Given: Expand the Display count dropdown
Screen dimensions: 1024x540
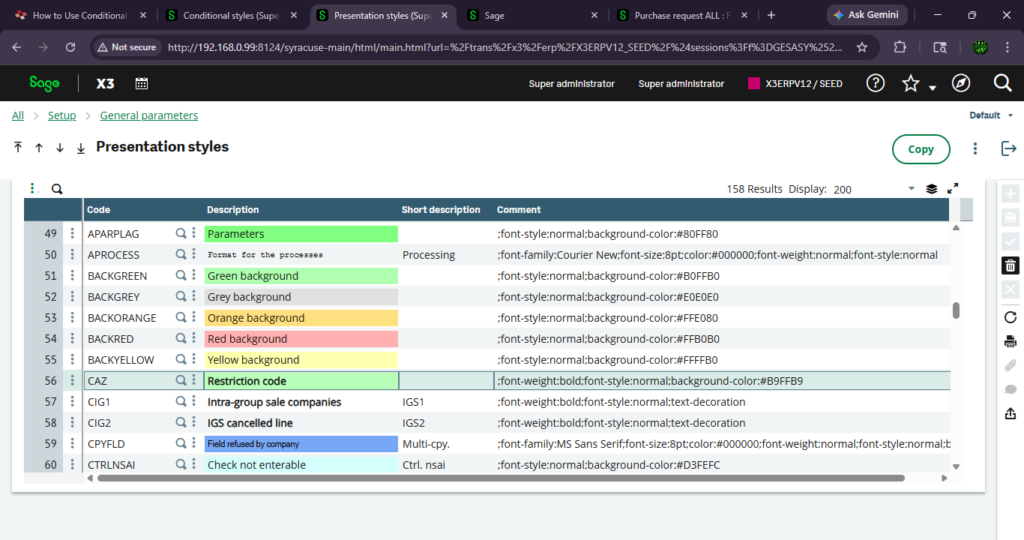Looking at the screenshot, I should pos(911,189).
